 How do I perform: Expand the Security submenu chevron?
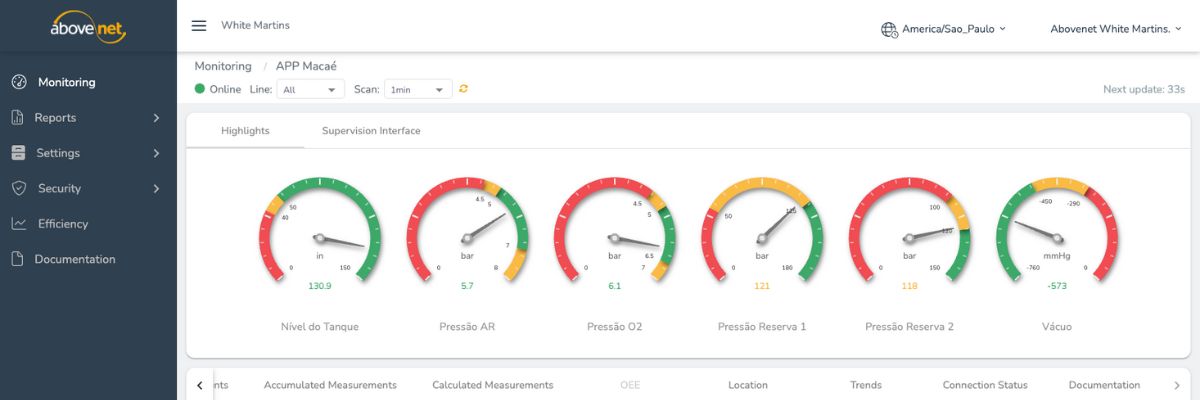pos(156,188)
